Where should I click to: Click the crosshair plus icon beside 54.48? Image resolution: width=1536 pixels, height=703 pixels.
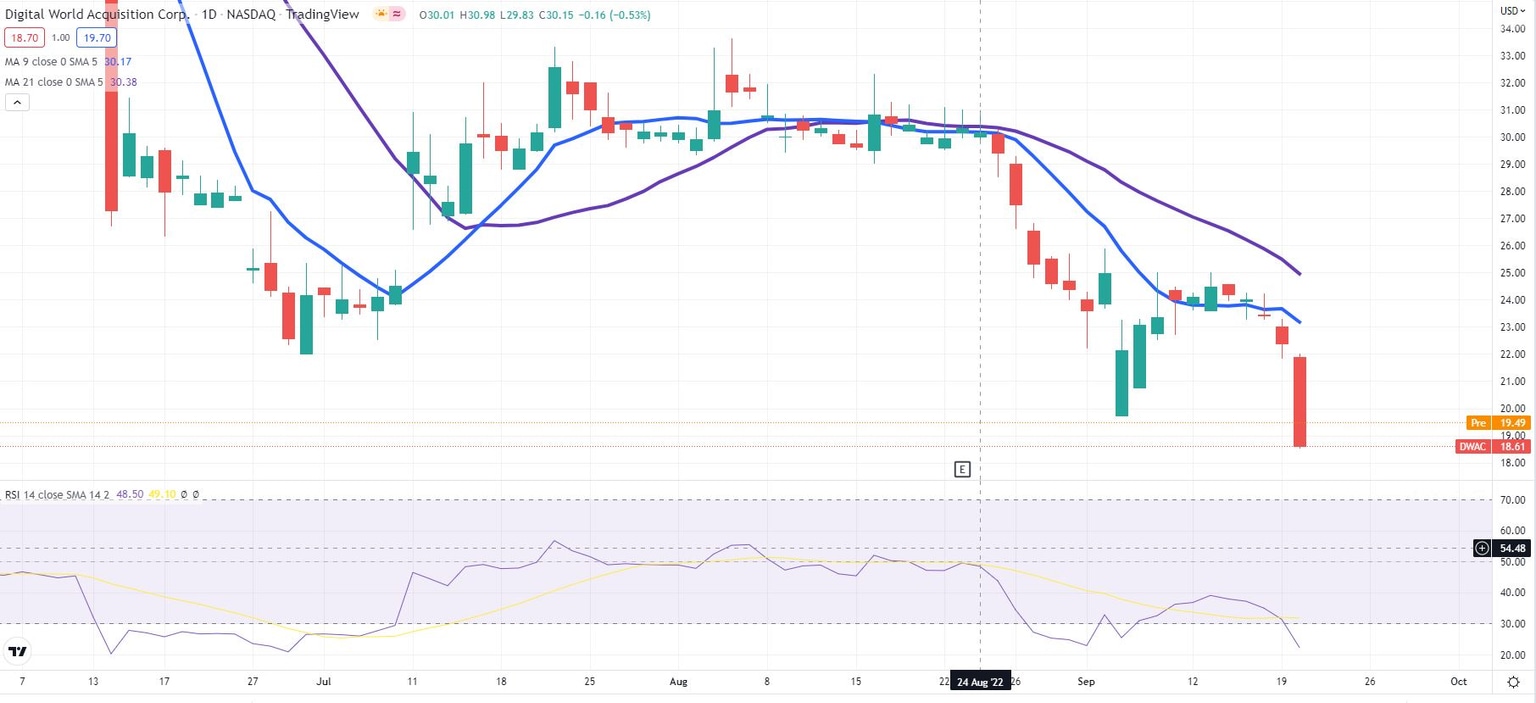(1482, 548)
